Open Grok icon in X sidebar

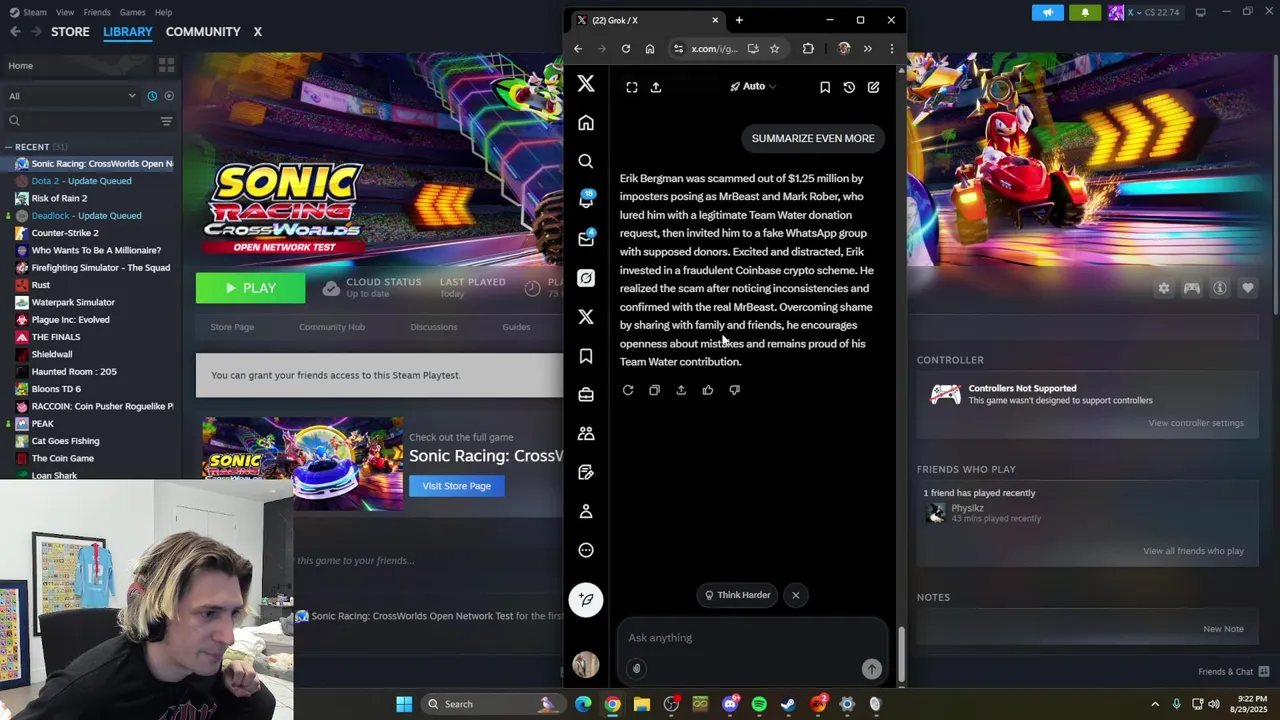click(586, 278)
